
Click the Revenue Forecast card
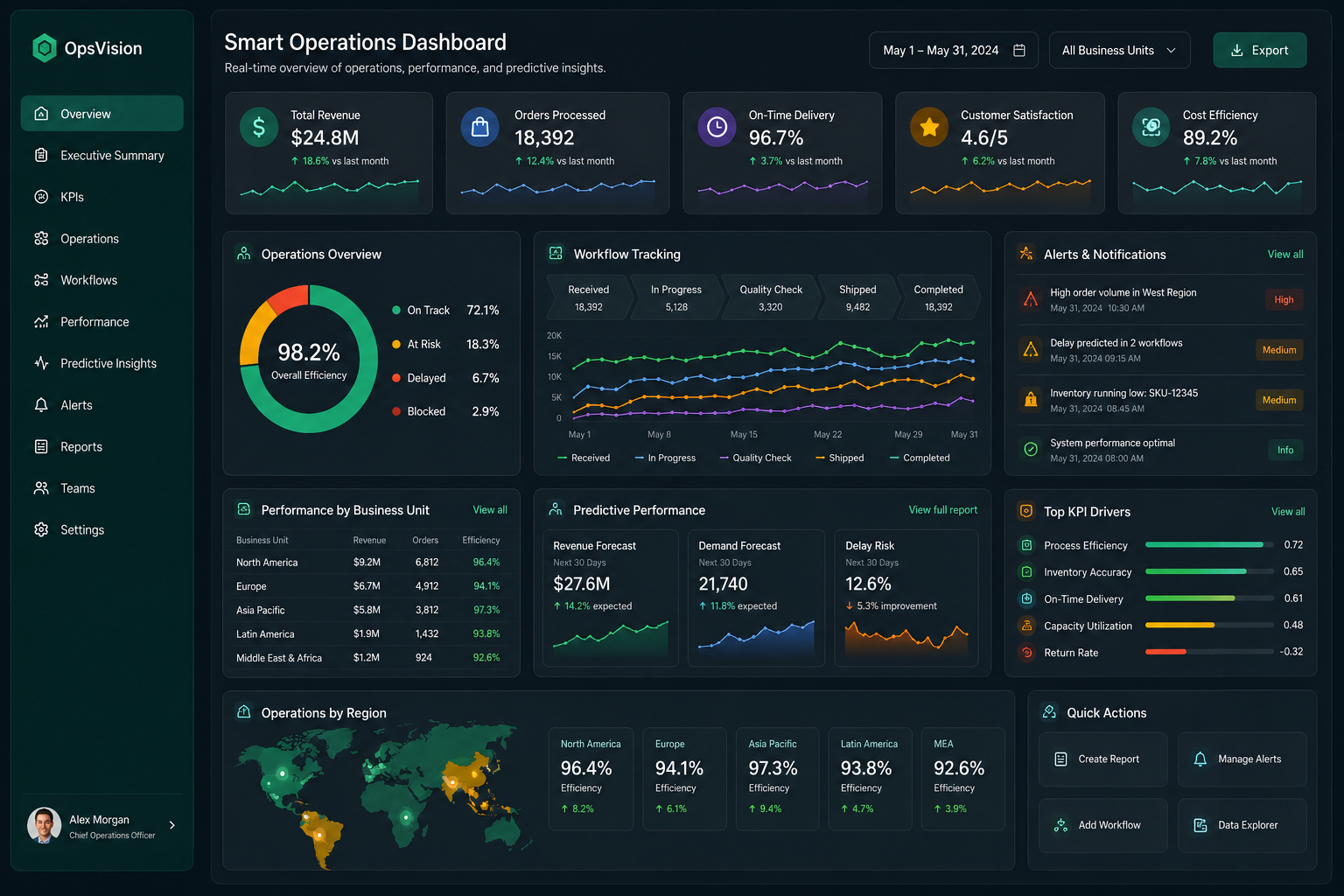point(611,598)
